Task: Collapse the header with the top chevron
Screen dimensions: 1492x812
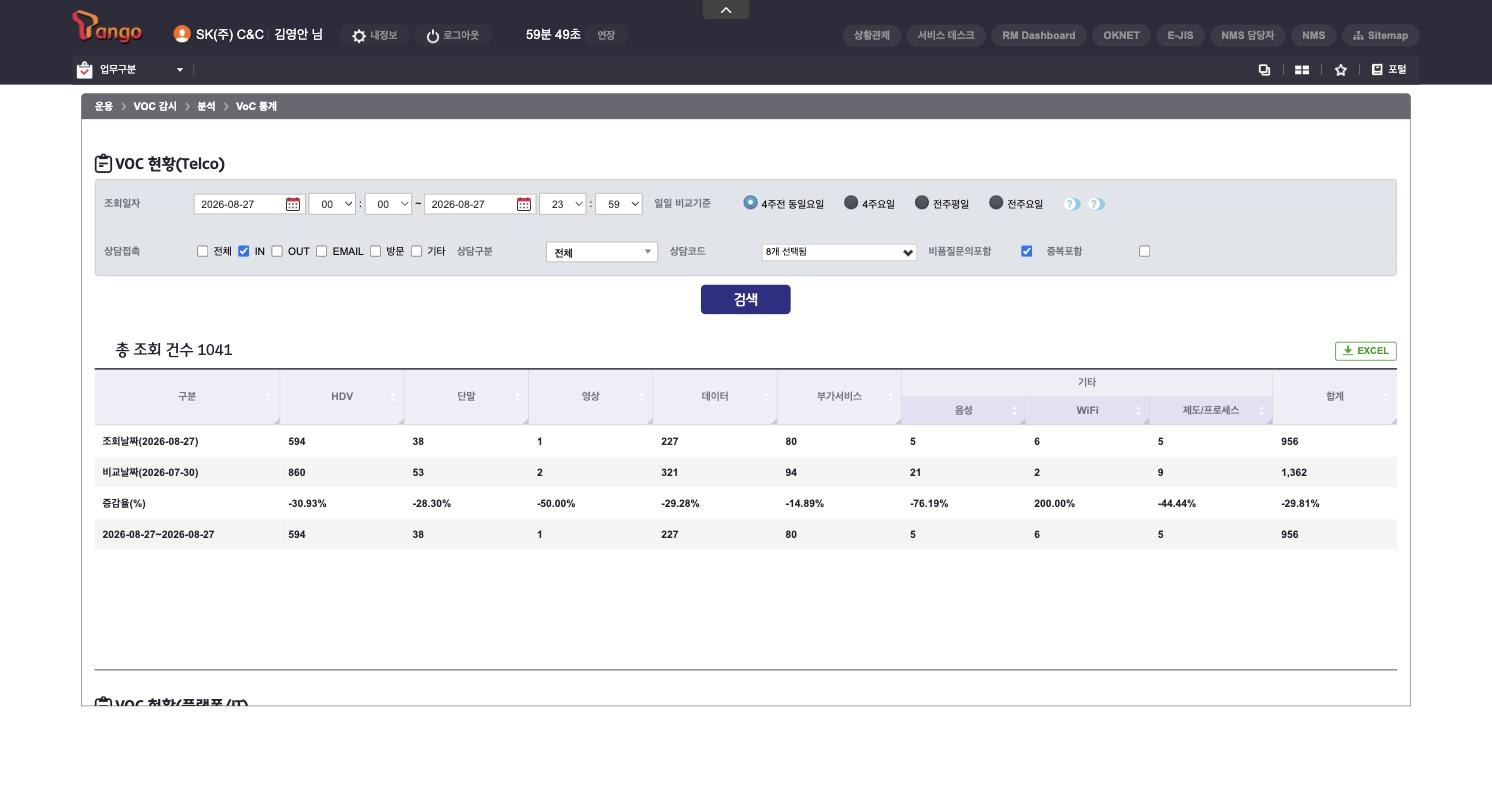Action: [x=726, y=10]
